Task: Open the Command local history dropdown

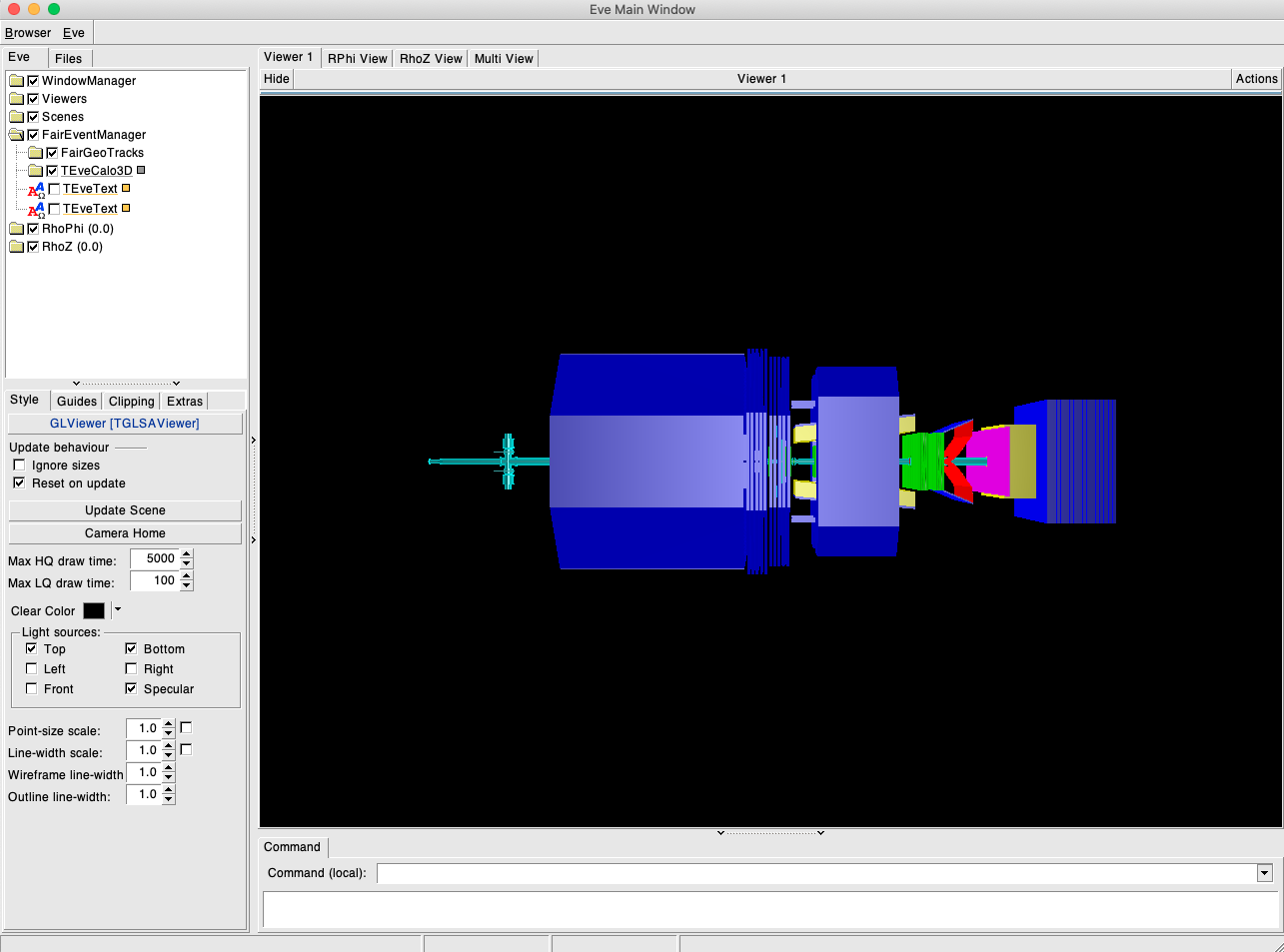Action: (x=1264, y=873)
